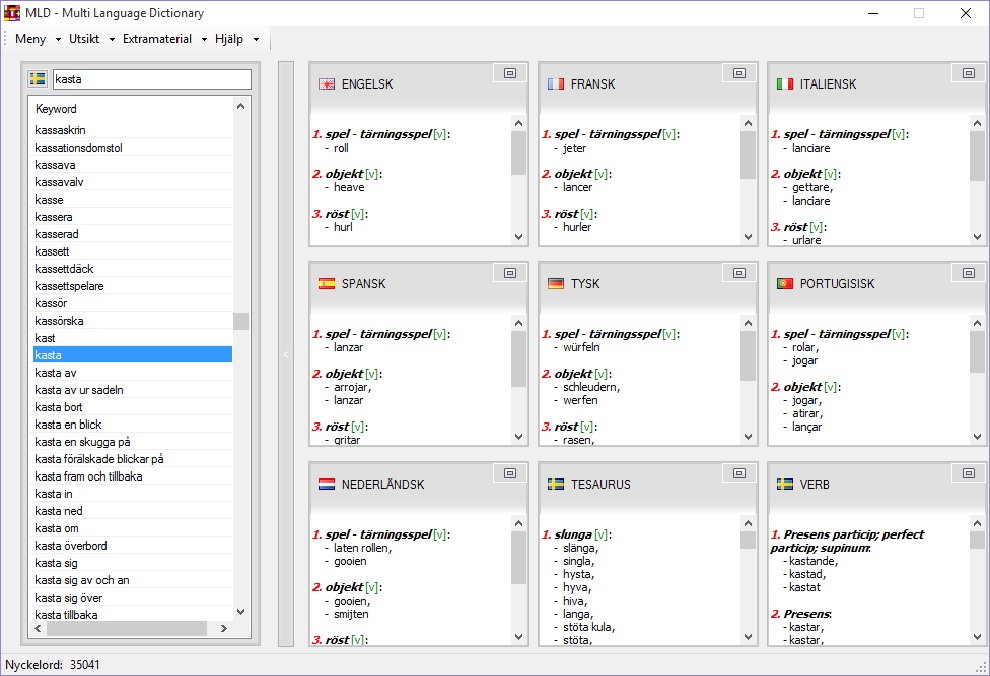Collapse the keyword sidebar with the arrow splitter
990x676 pixels.
[x=285, y=354]
